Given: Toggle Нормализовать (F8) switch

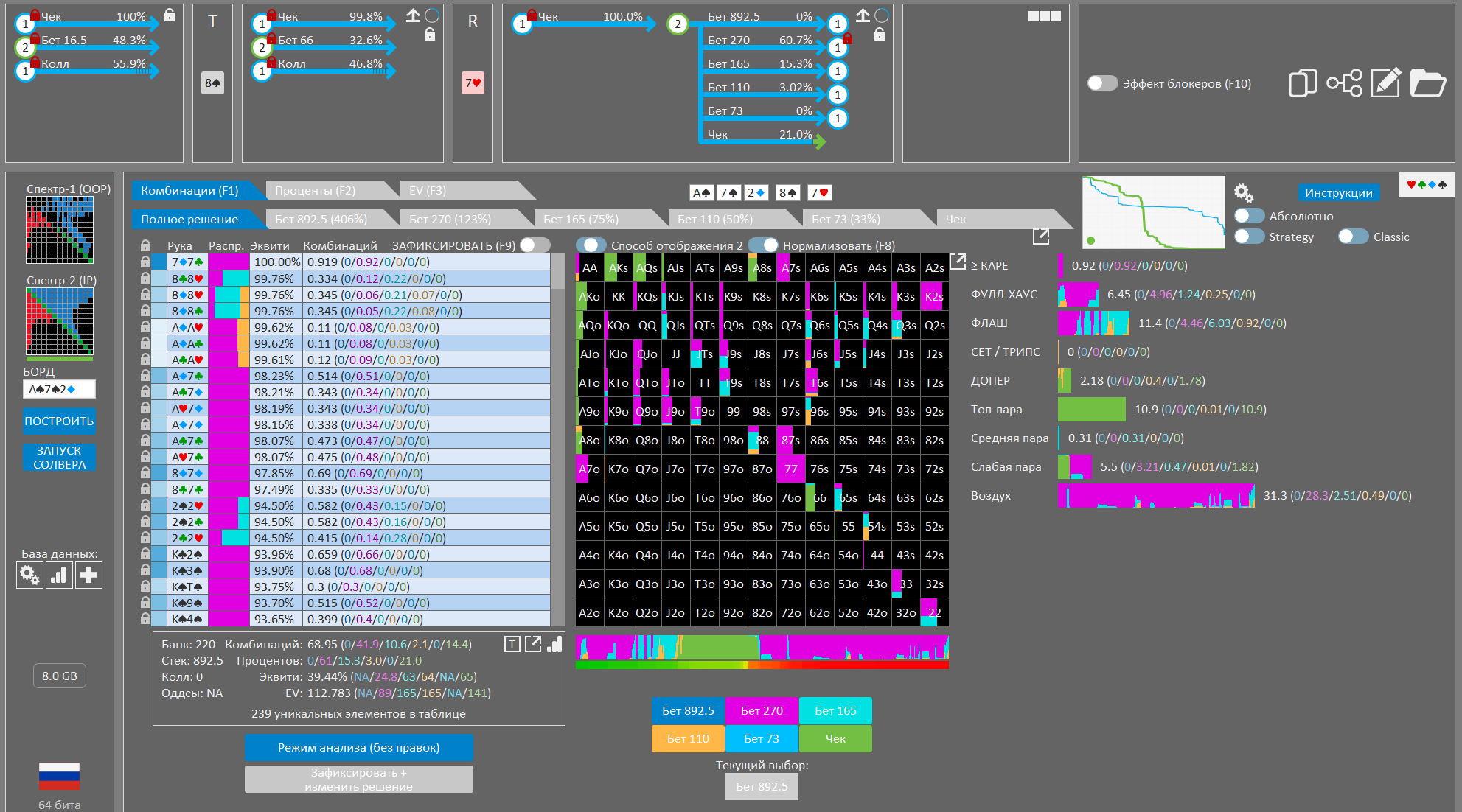Looking at the screenshot, I should click(x=763, y=245).
